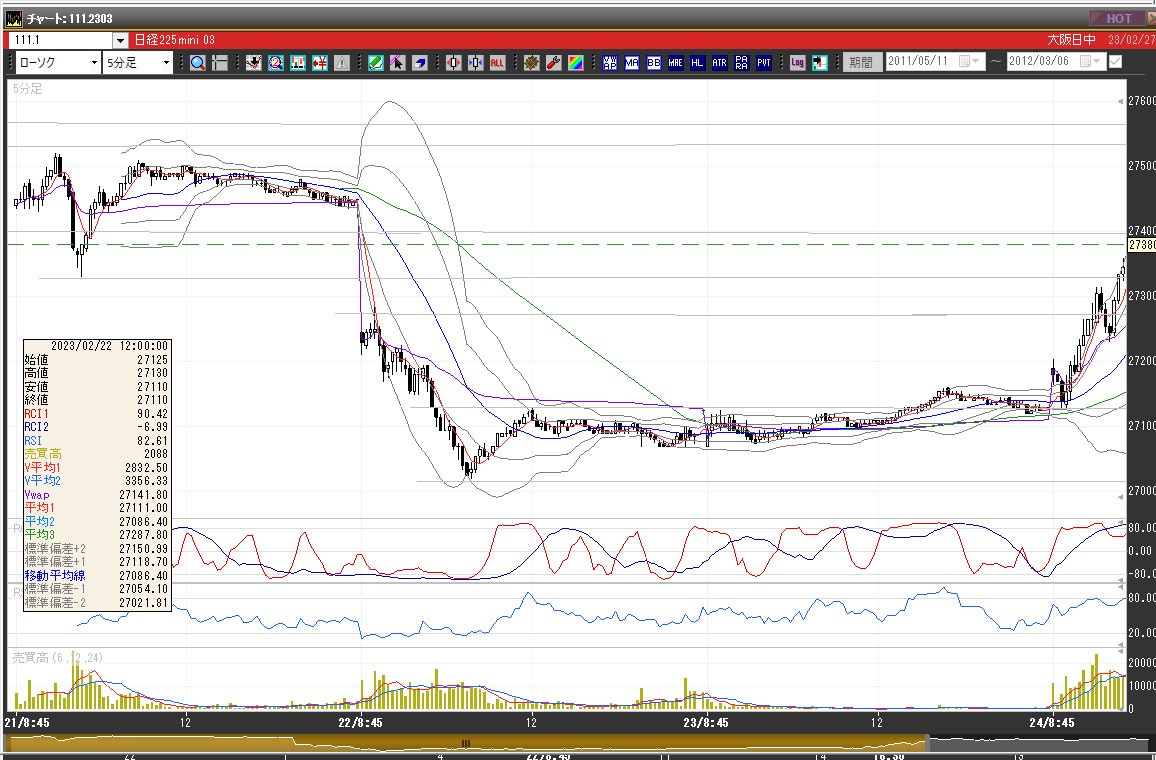Select the green pencil drawing tool

tap(376, 63)
